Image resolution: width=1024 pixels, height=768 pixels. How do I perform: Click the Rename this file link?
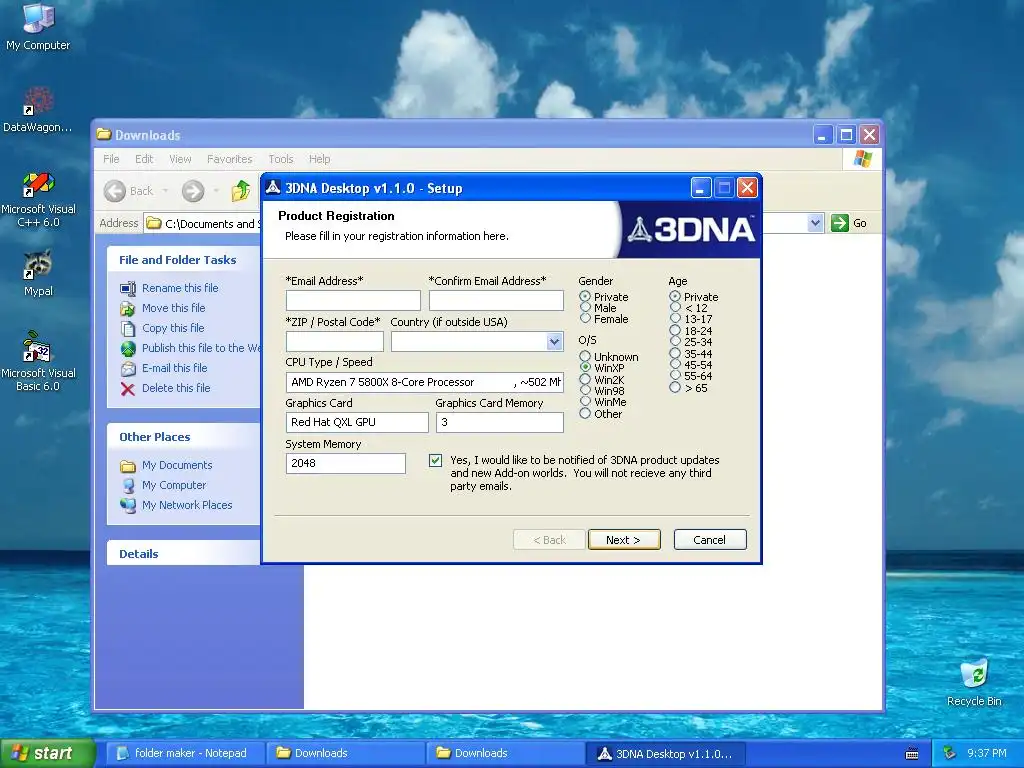coord(180,288)
